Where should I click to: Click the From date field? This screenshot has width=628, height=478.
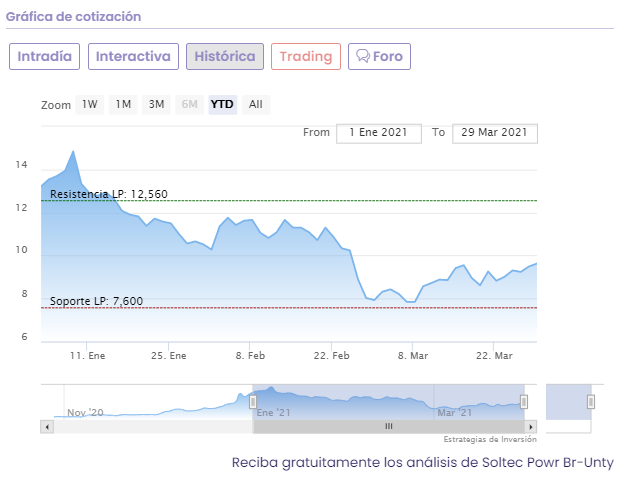[x=380, y=133]
